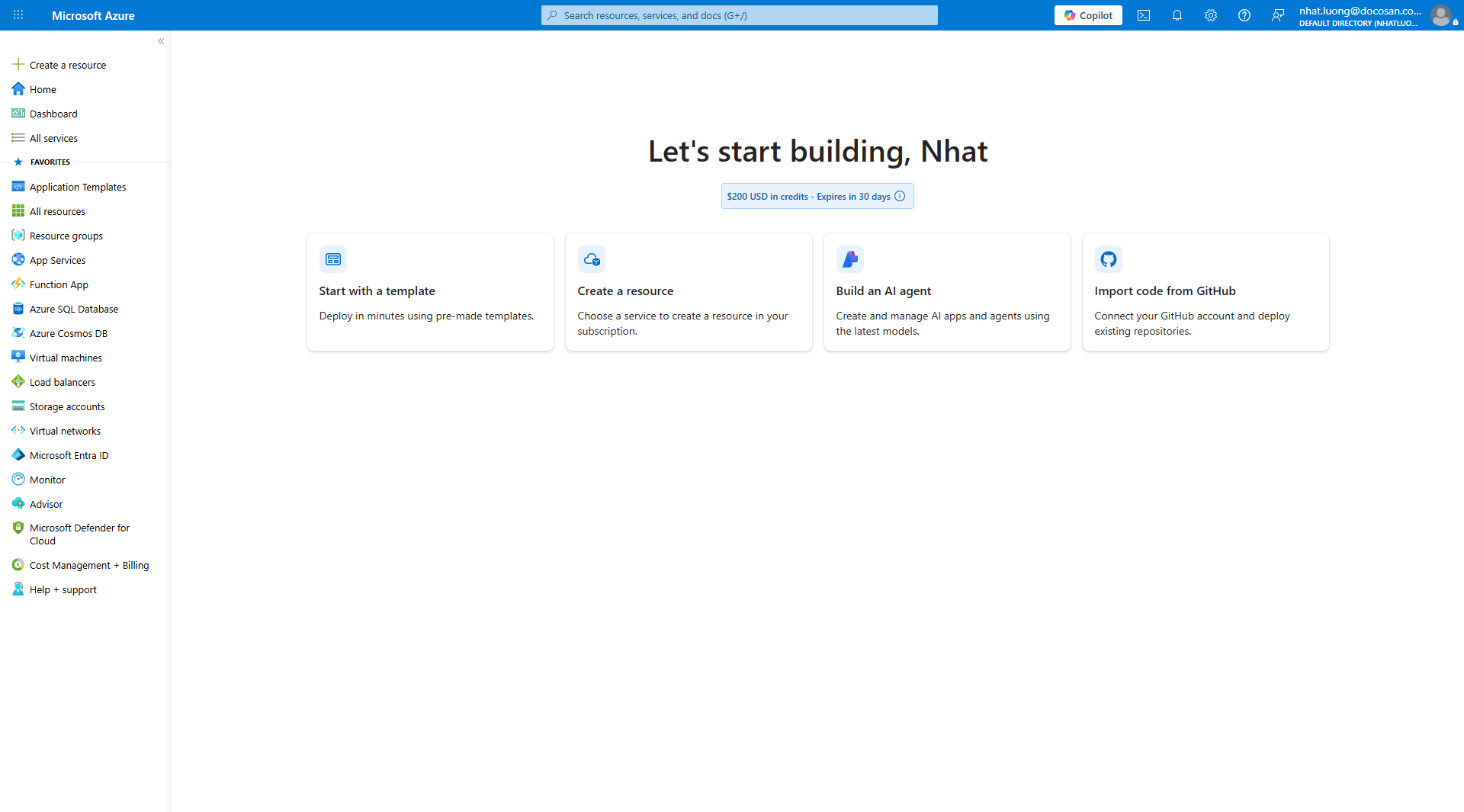This screenshot has height=812, width=1464.
Task: Open the Create a resource card
Action: (x=689, y=292)
